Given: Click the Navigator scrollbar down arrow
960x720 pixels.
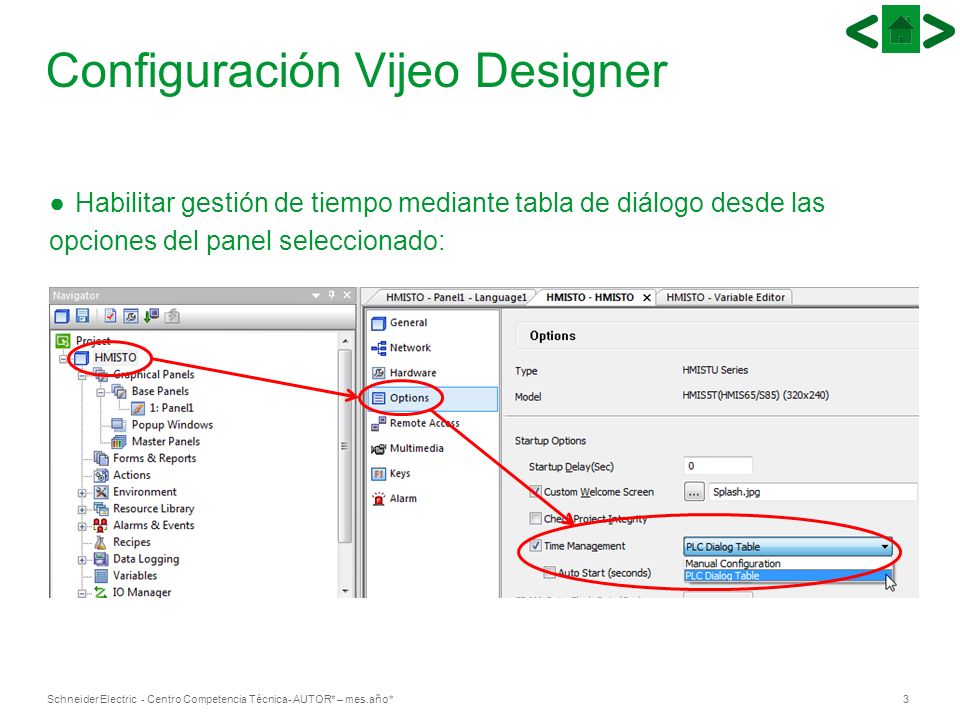Looking at the screenshot, I should pyautogui.click(x=345, y=591).
